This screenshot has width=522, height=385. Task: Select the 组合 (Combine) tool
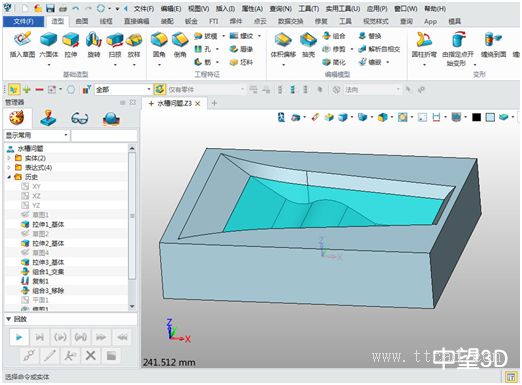pos(334,36)
